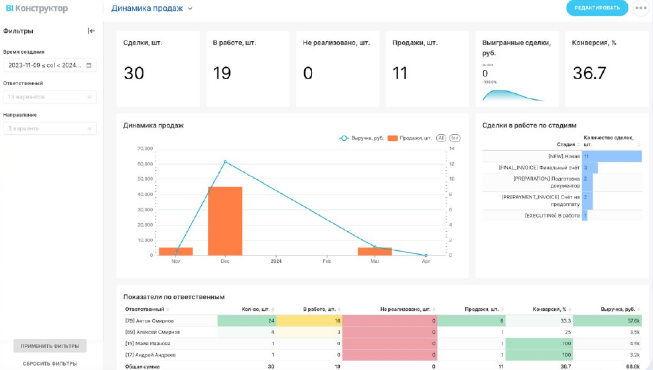Click the [NEW] Новая stage bar

pos(612,156)
